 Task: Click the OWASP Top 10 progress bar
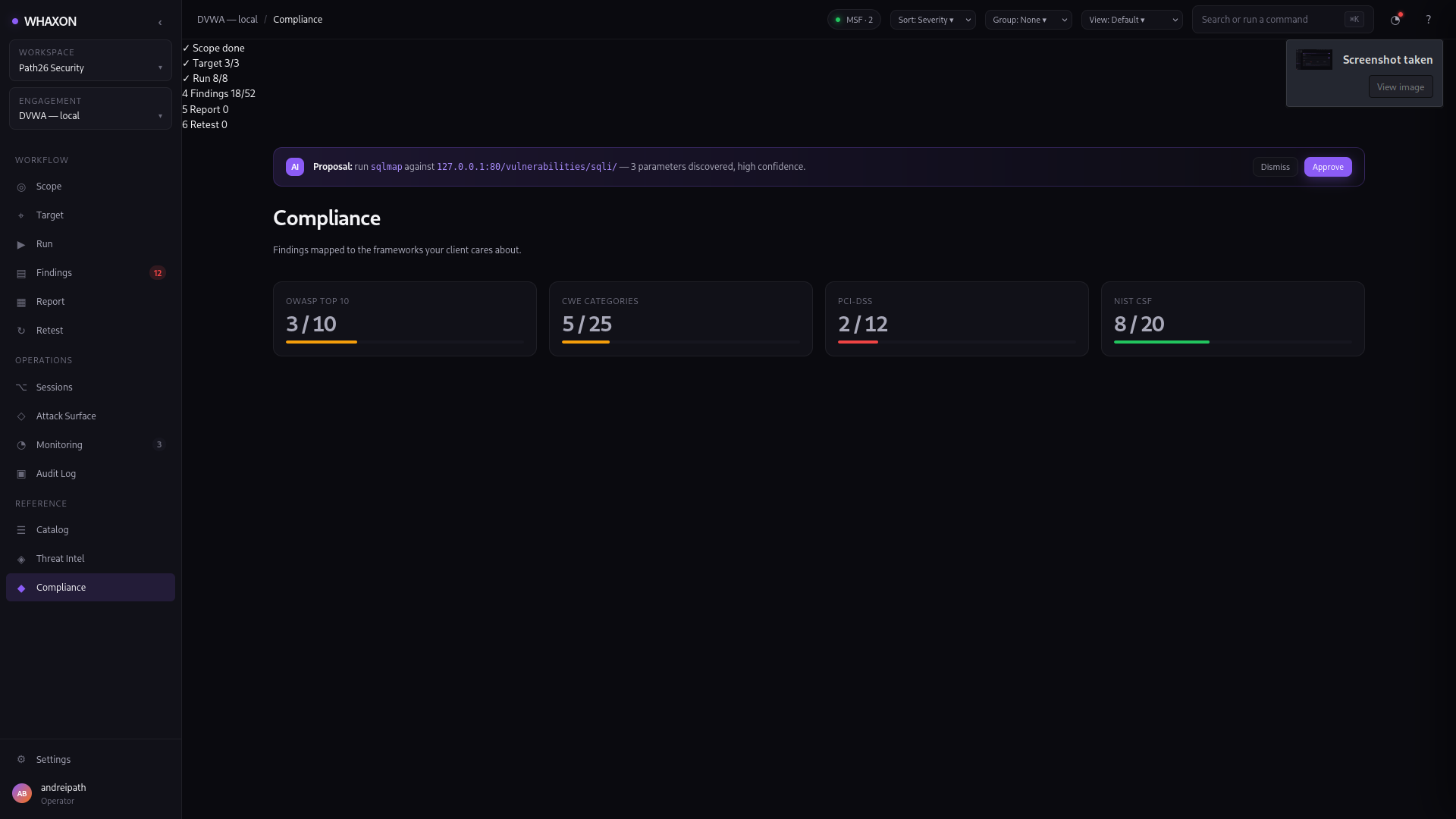tap(405, 342)
